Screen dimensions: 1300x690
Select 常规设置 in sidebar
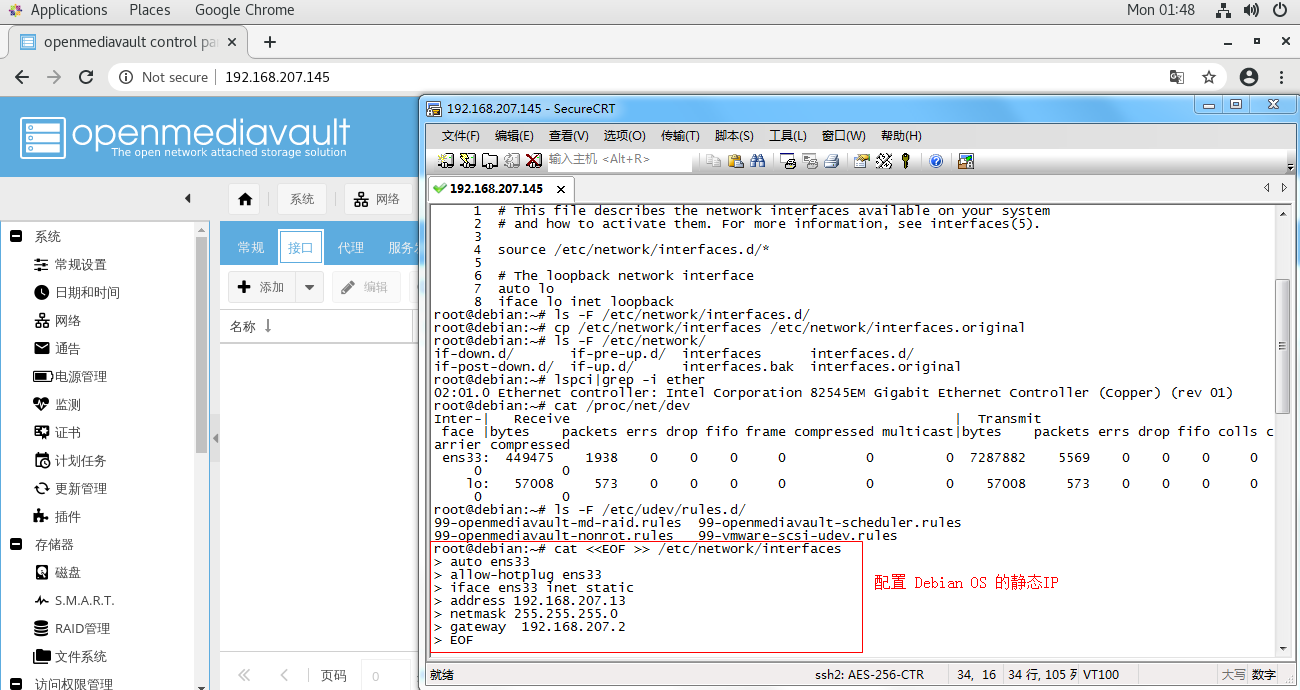[80, 264]
